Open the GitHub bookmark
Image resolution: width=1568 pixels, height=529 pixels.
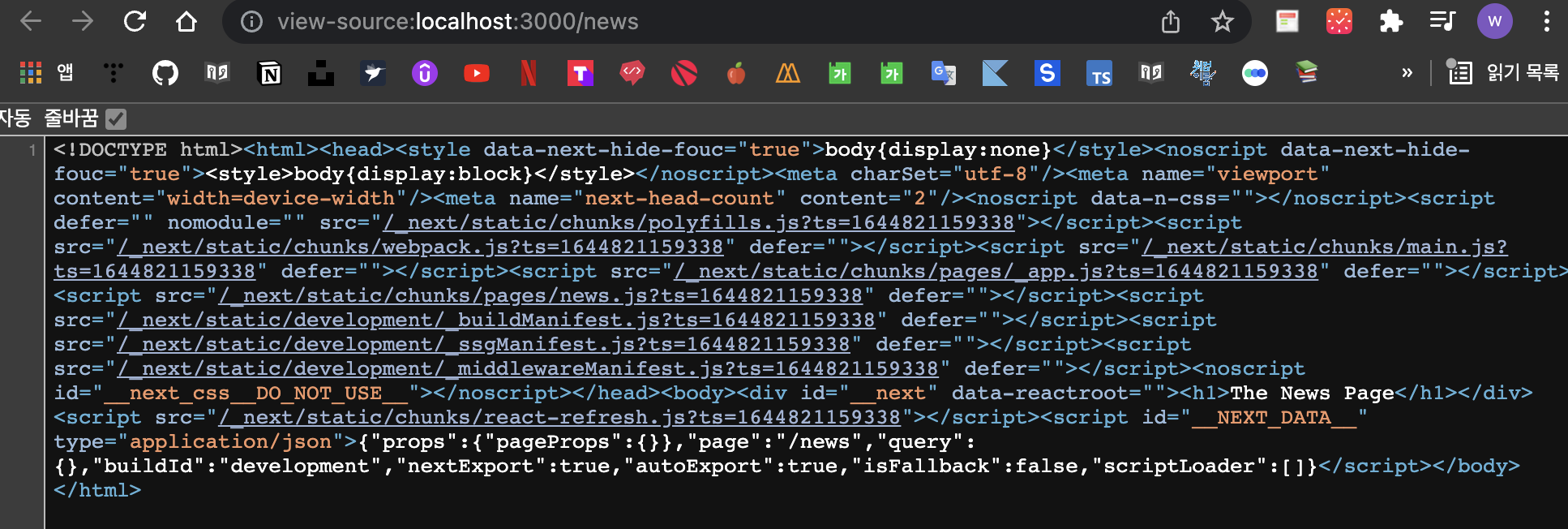click(165, 74)
